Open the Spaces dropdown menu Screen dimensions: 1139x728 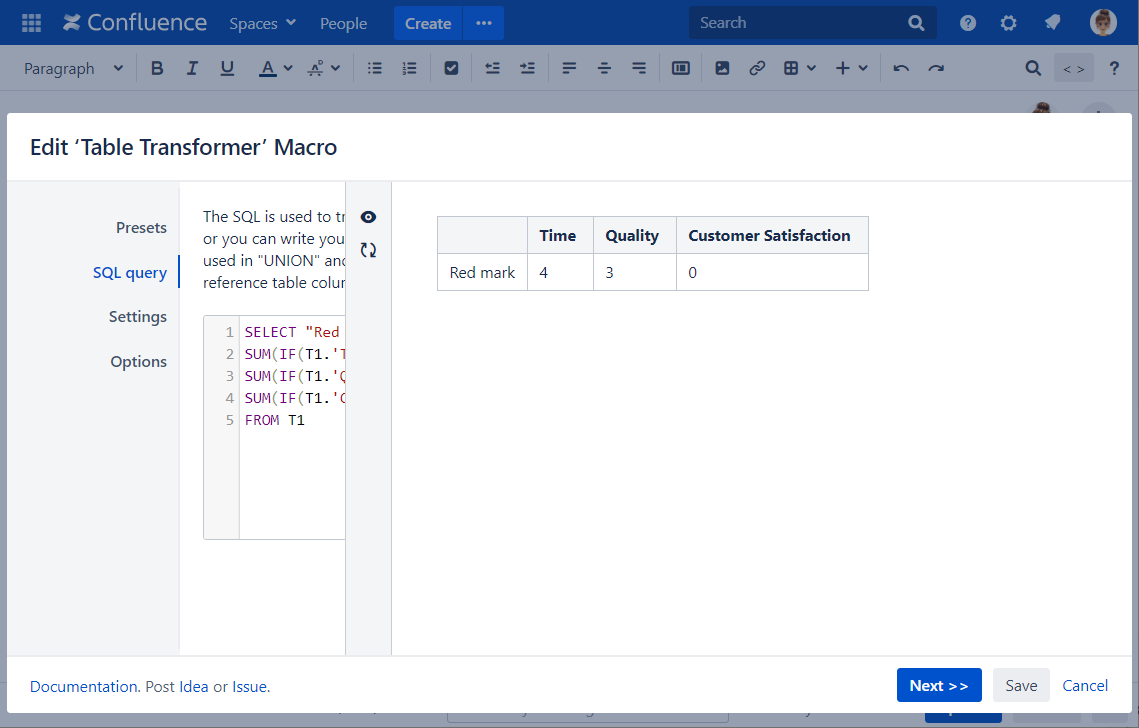(x=262, y=23)
